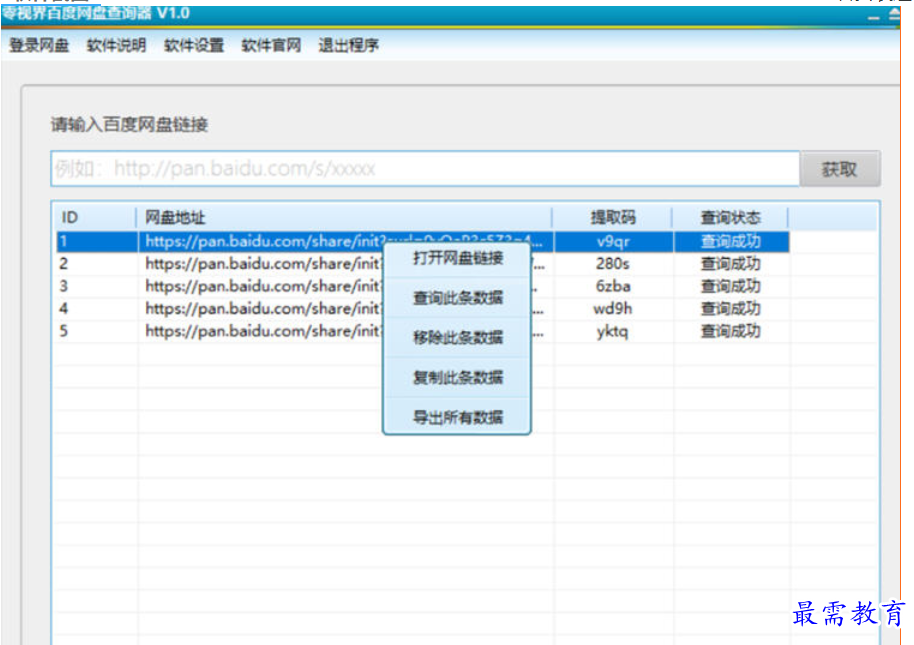Choose 导出所有数据 from the context menu
Image resolution: width=914 pixels, height=645 pixels.
click(458, 417)
